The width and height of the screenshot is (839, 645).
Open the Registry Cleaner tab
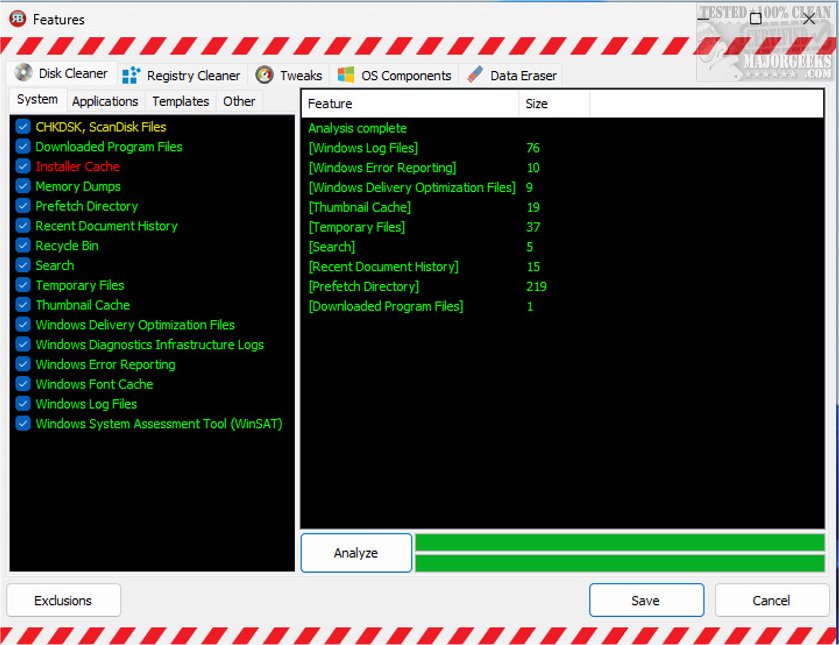[x=182, y=75]
